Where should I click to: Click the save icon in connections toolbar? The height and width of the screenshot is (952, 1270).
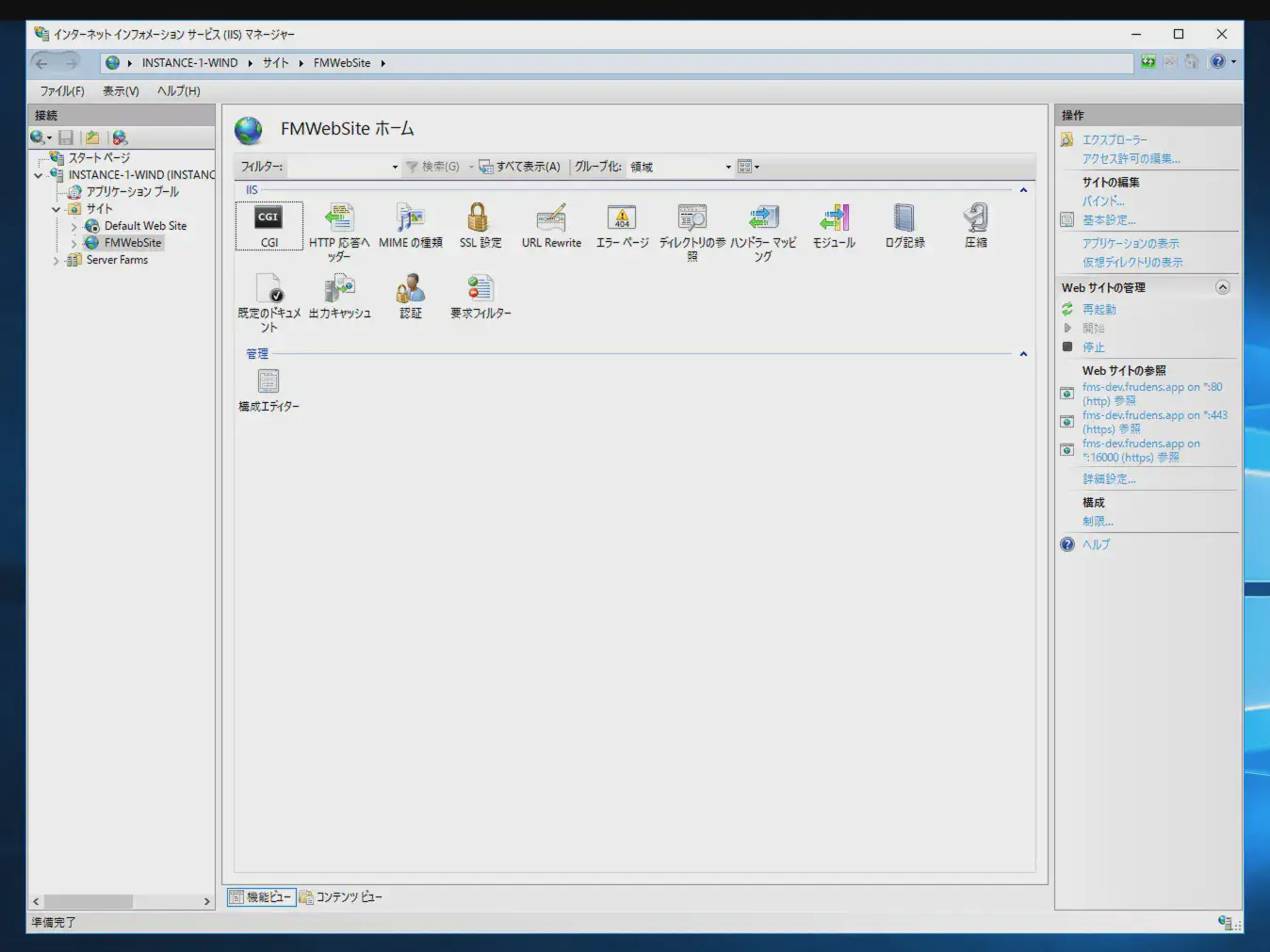66,137
